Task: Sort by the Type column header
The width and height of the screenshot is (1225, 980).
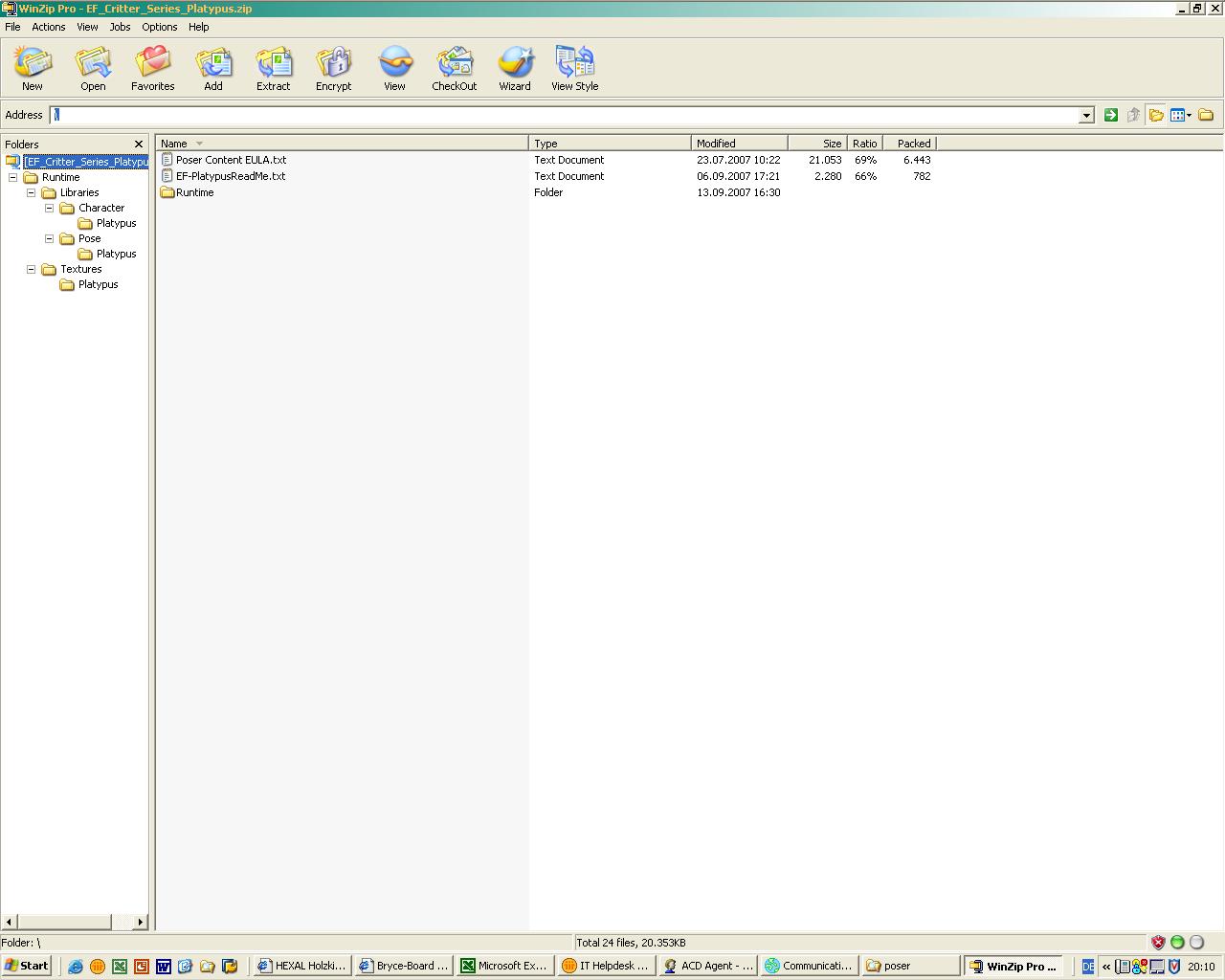Action: (x=610, y=144)
